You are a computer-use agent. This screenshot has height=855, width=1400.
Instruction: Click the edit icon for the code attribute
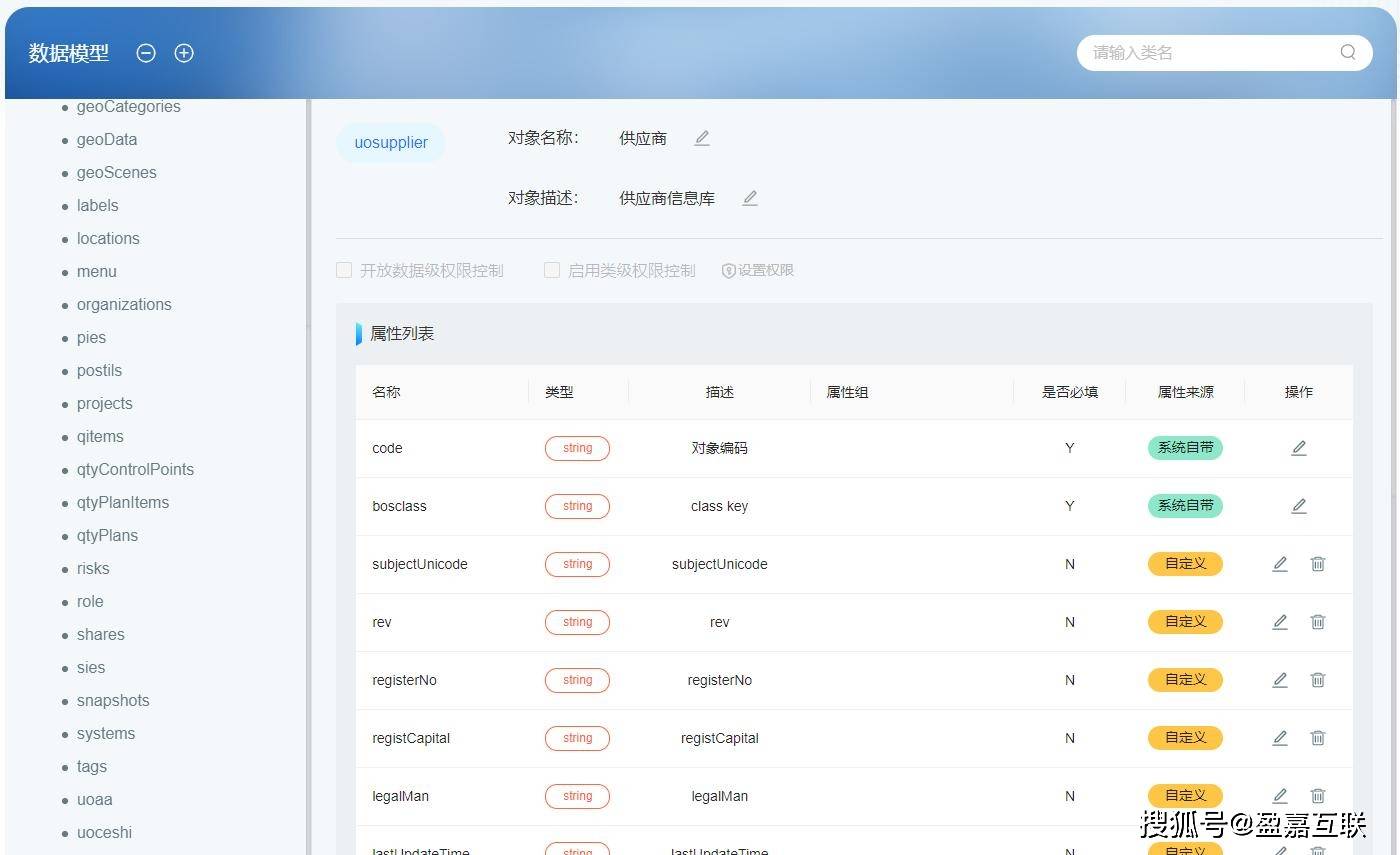(1298, 448)
